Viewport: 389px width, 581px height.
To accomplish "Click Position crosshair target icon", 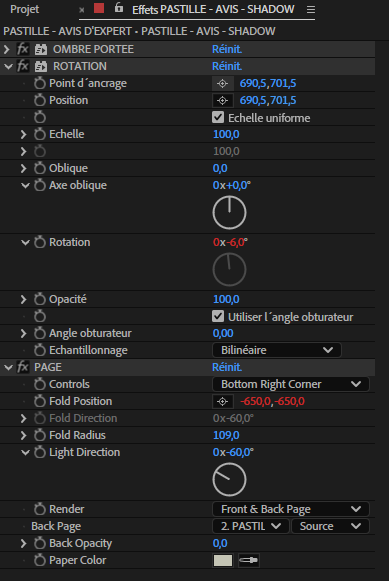I will click(223, 100).
